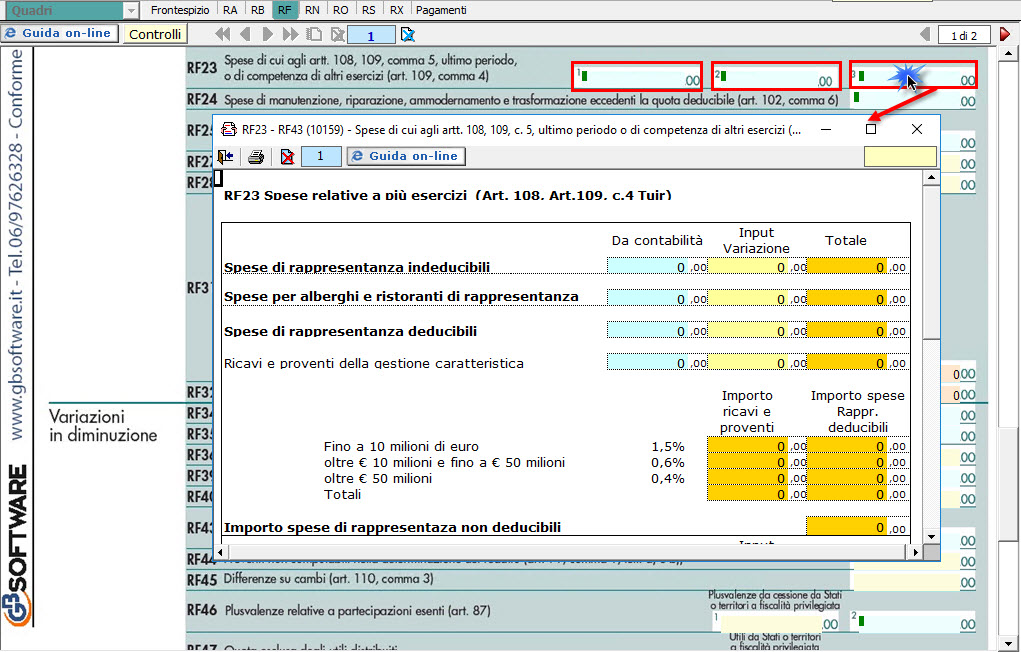The height and width of the screenshot is (652, 1021).
Task: Click the red right arrow next to '1 di 2'
Action: pyautogui.click(x=1005, y=35)
